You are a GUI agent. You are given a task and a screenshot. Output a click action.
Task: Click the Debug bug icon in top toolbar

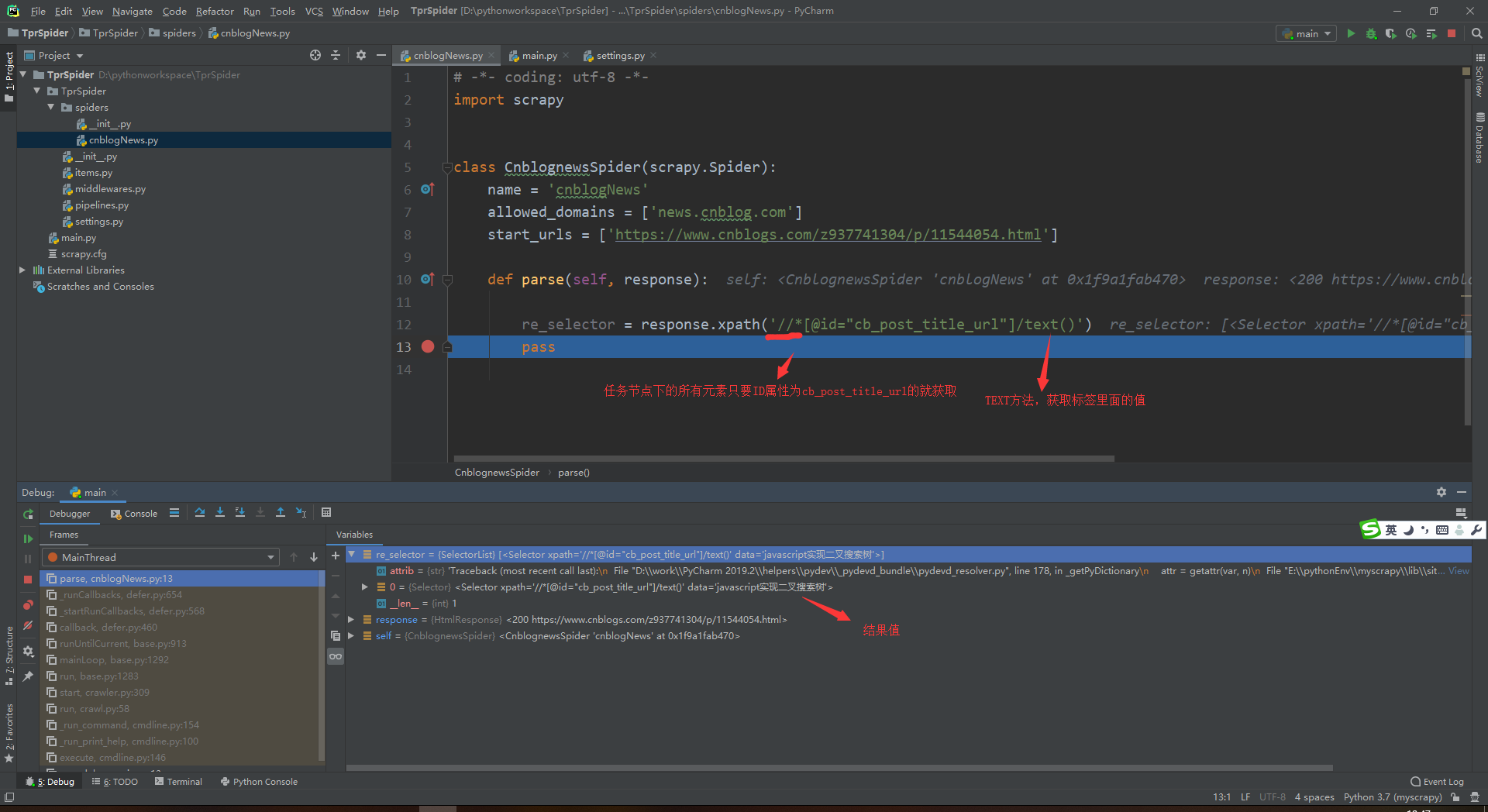tap(1371, 33)
